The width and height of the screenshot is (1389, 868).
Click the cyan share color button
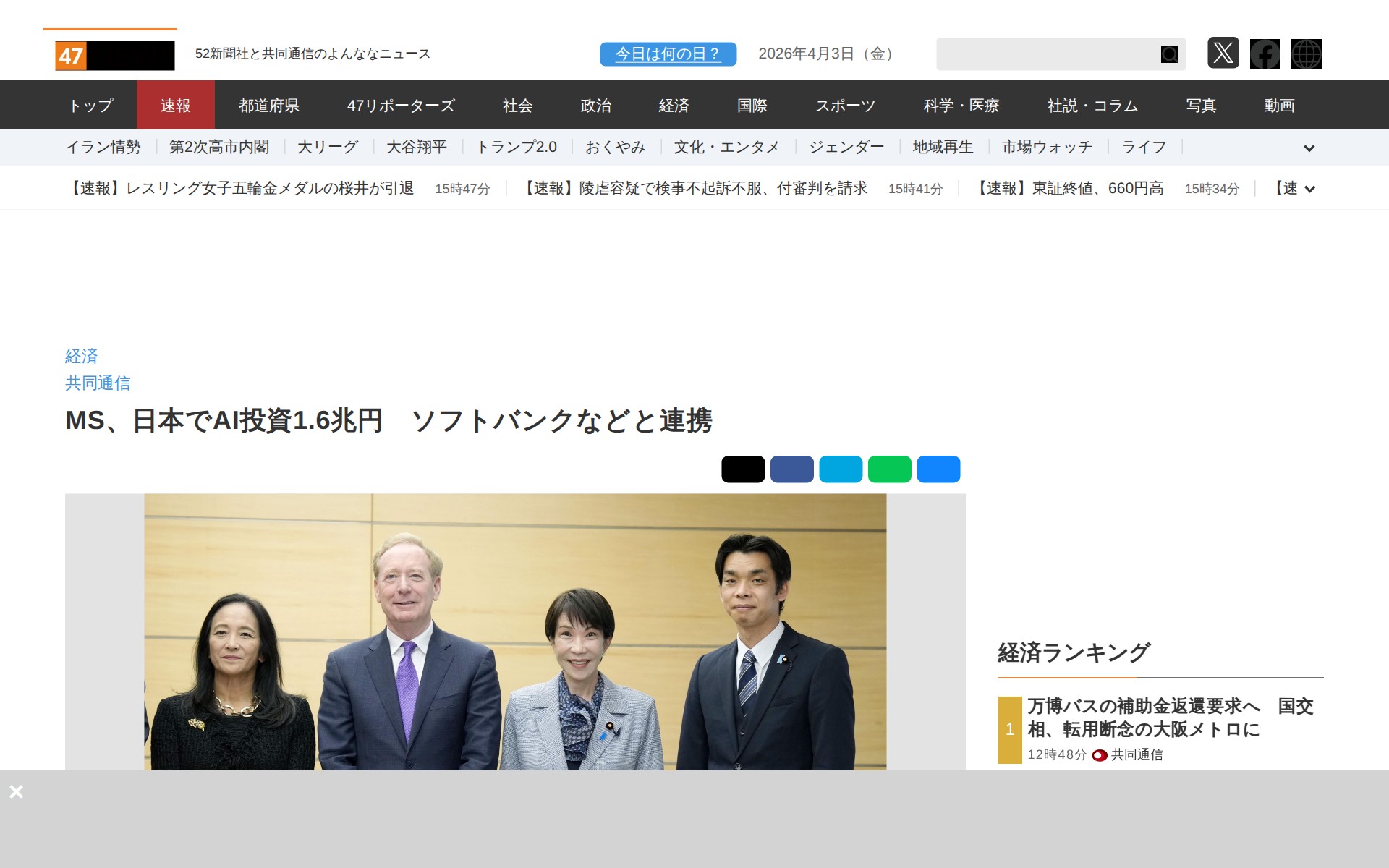point(841,469)
